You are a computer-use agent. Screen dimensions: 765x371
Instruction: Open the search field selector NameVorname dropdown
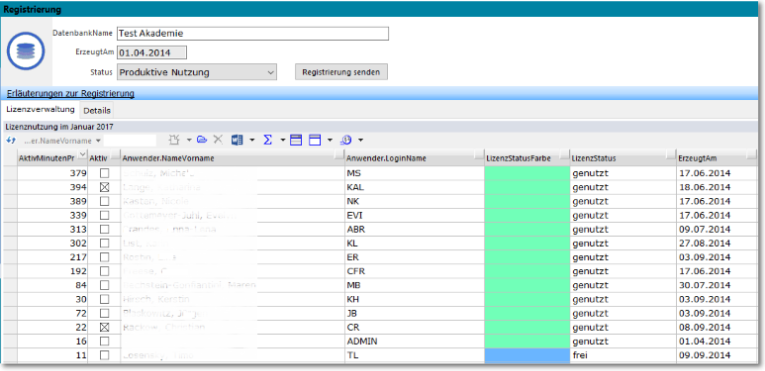99,141
